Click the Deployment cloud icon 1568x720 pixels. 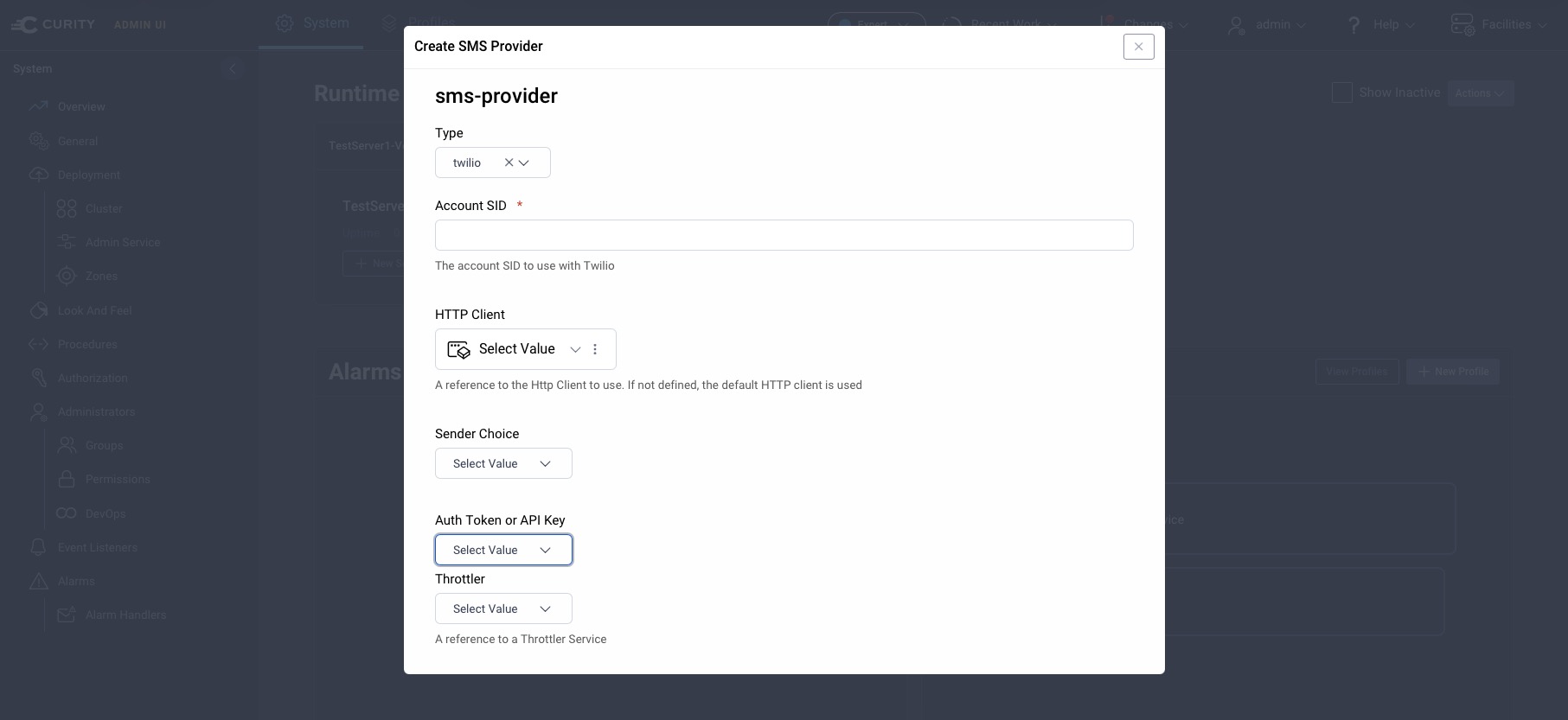point(38,175)
